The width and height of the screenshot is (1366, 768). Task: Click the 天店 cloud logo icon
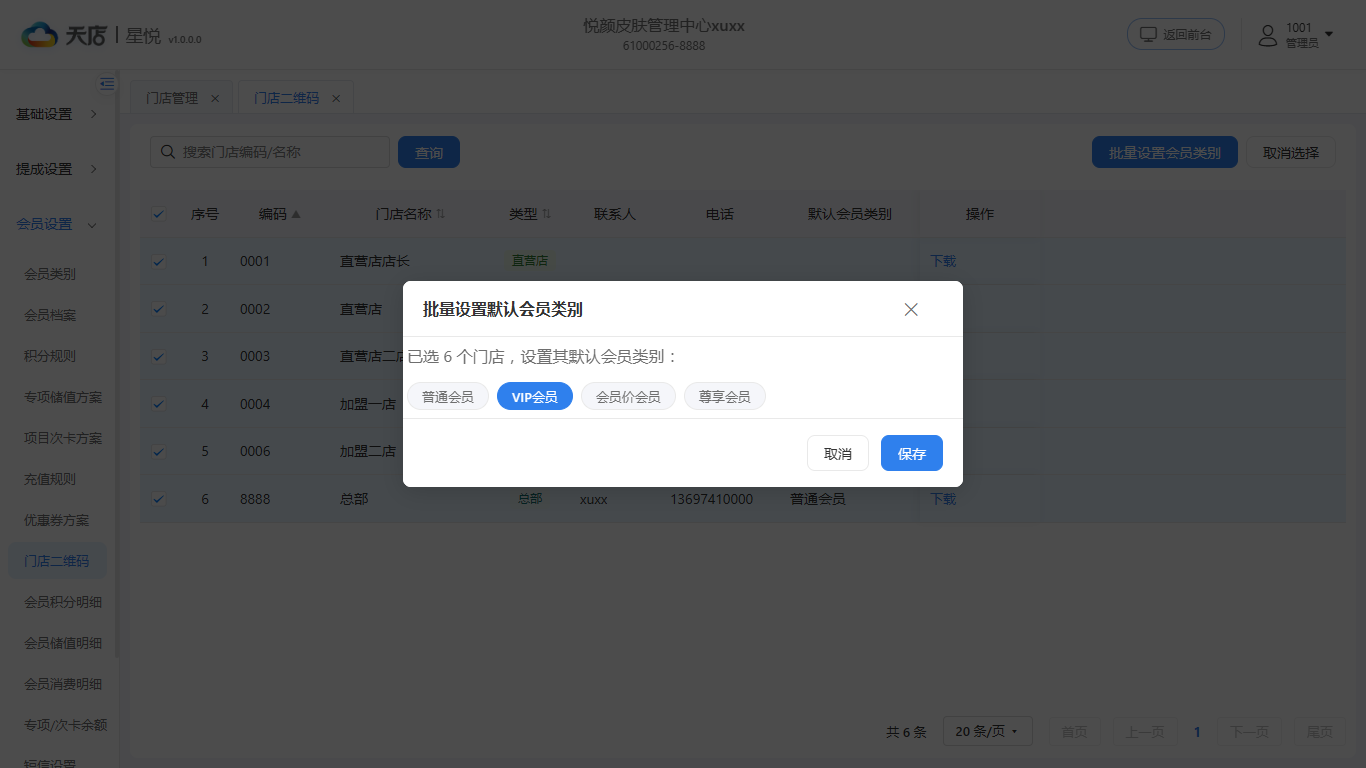(40, 36)
